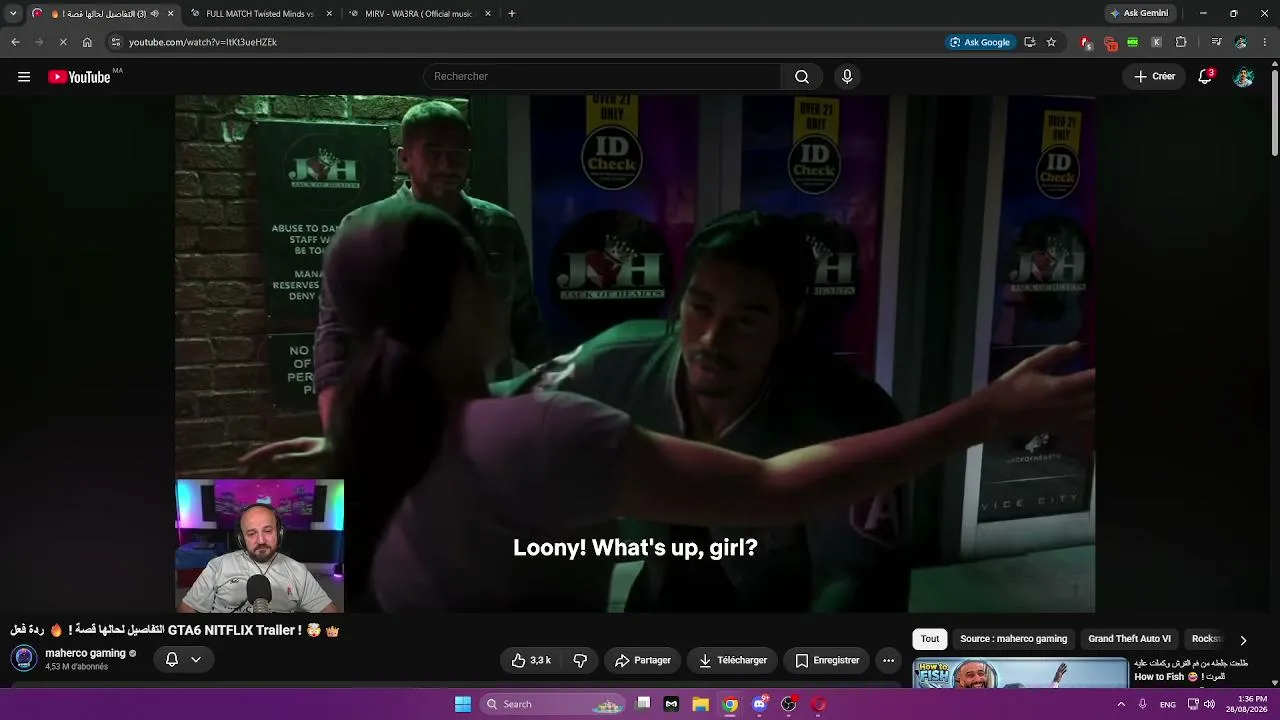1280x720 pixels.
Task: Click the Ask Gemini button
Action: point(1138,13)
